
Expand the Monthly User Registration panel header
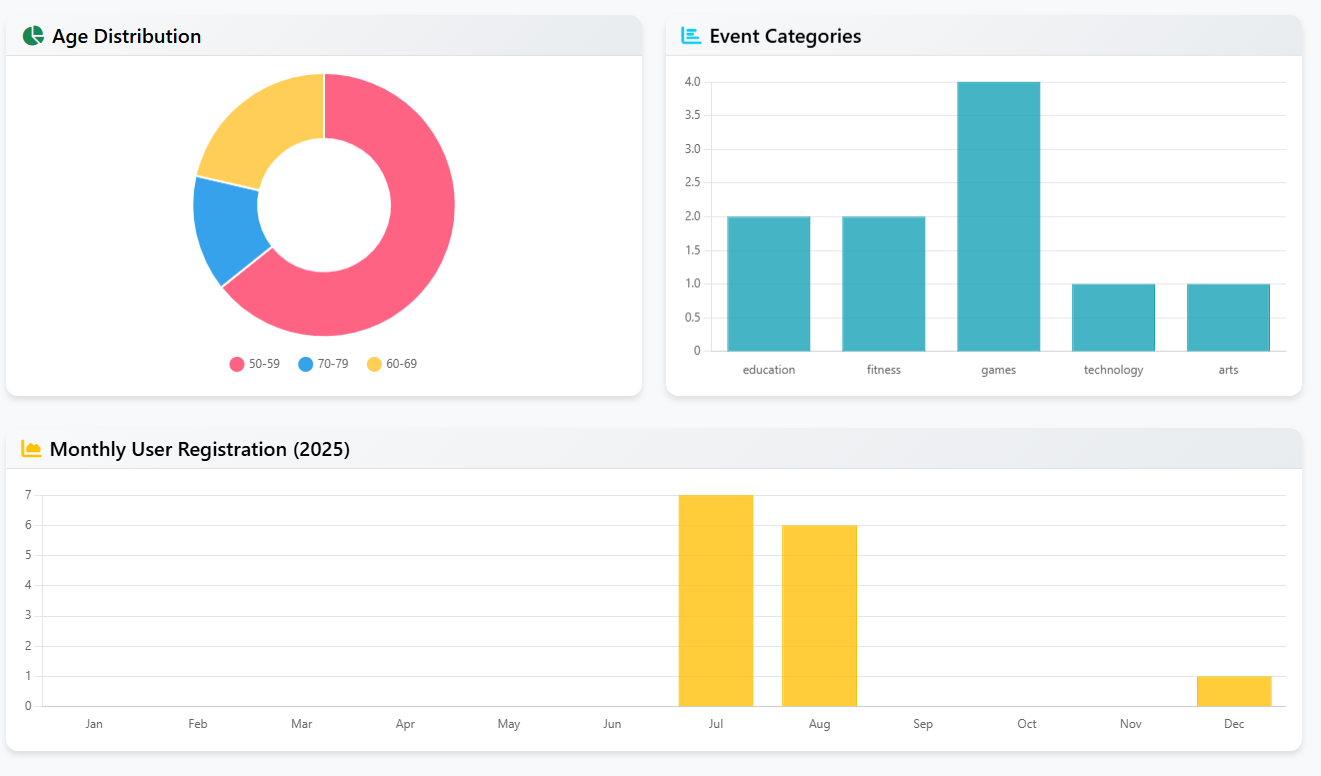(x=660, y=448)
